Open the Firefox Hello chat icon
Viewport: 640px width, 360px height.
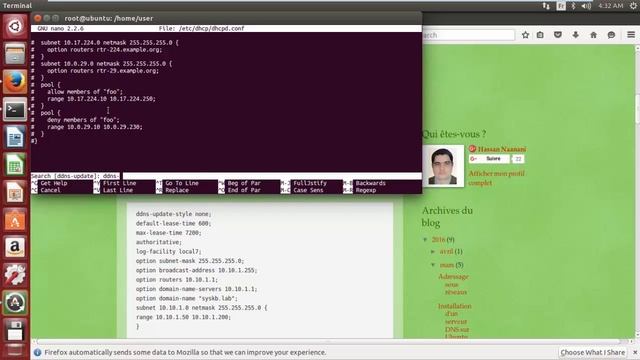coord(611,35)
